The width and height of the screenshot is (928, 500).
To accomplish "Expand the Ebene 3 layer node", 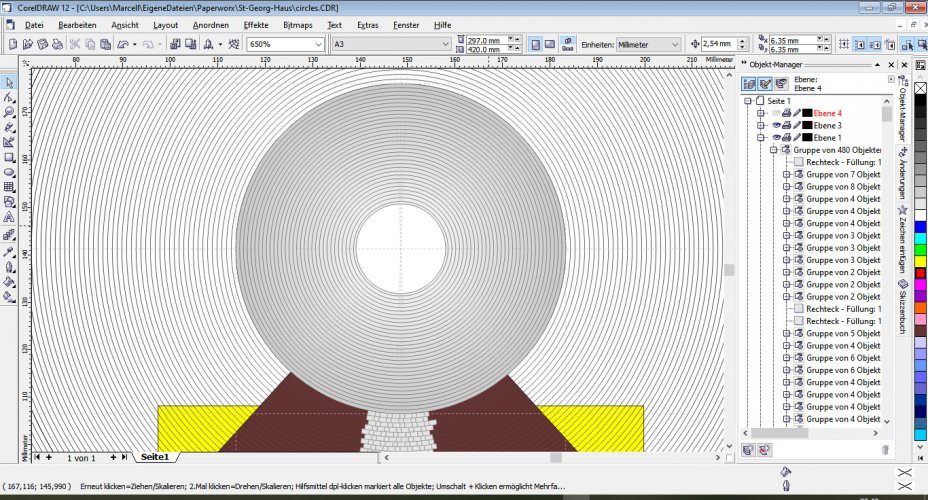I will [x=761, y=125].
